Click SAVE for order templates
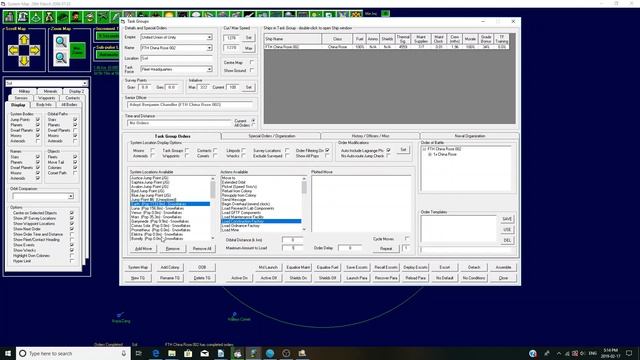The width and height of the screenshot is (640, 360). (x=507, y=219)
